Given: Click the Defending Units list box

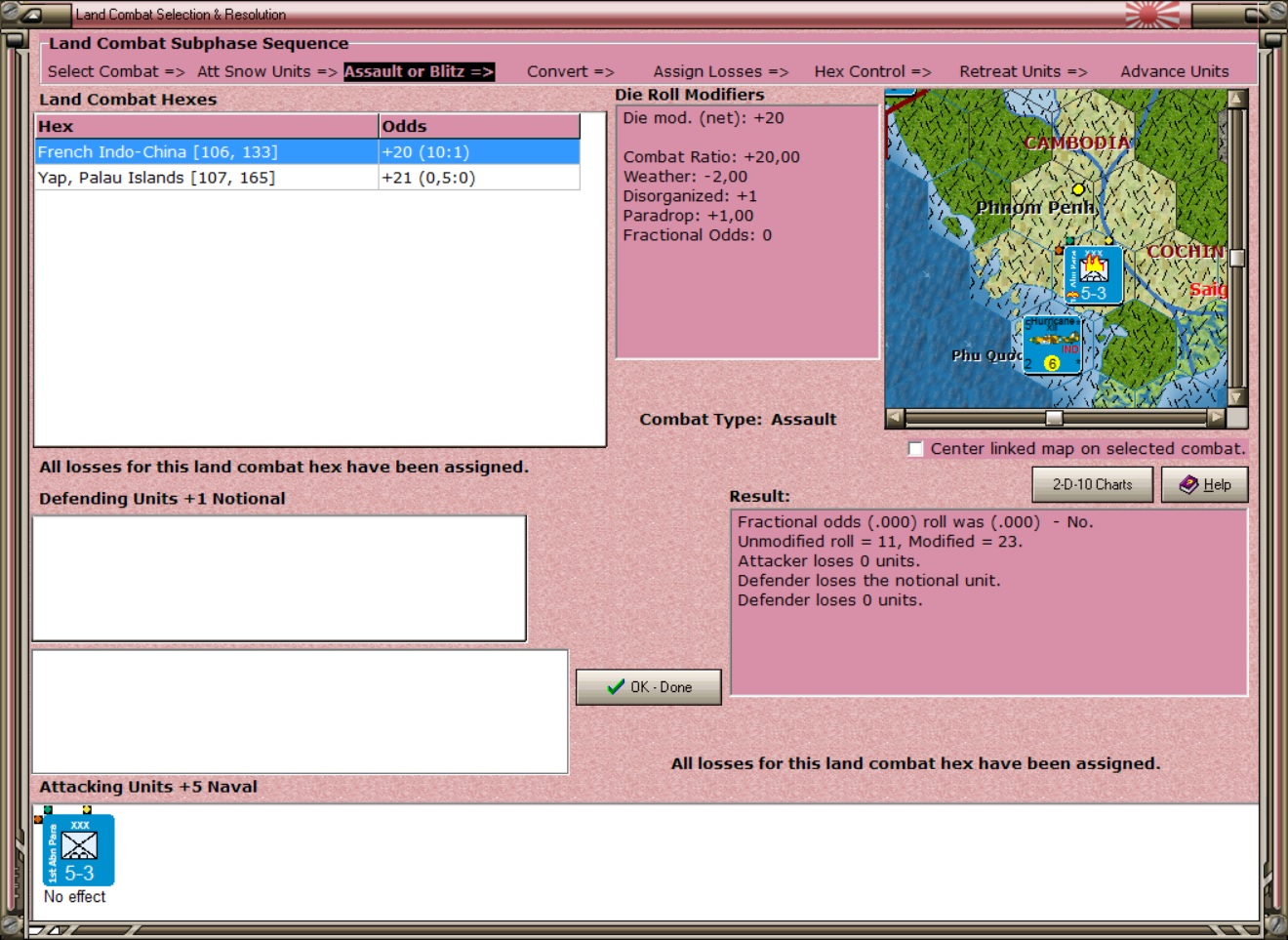Looking at the screenshot, I should [279, 578].
